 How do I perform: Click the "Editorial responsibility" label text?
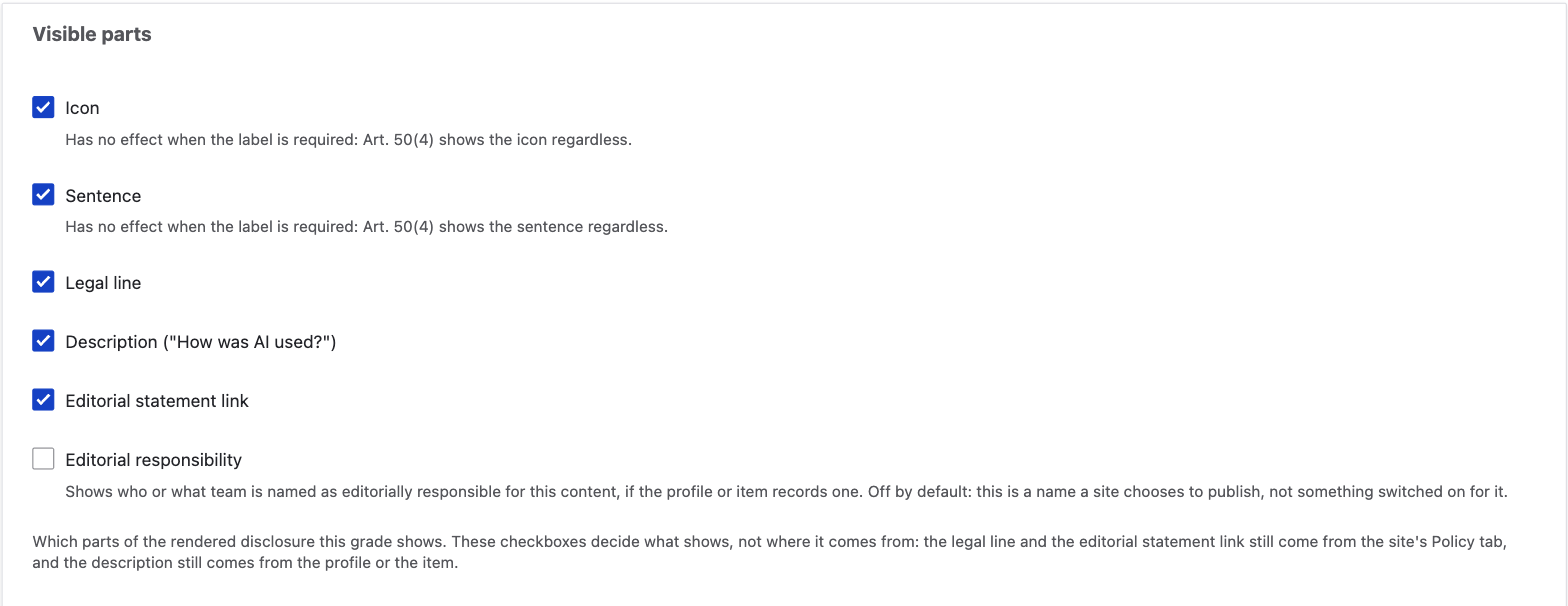pyautogui.click(x=154, y=460)
